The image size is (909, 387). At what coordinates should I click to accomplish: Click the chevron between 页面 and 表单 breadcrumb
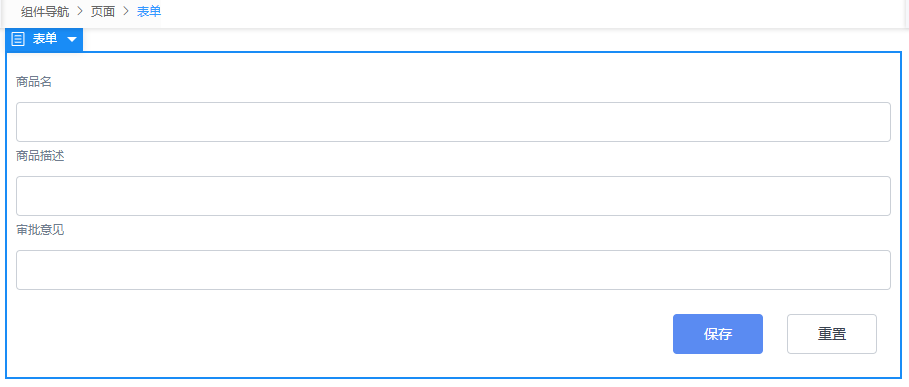[126, 12]
